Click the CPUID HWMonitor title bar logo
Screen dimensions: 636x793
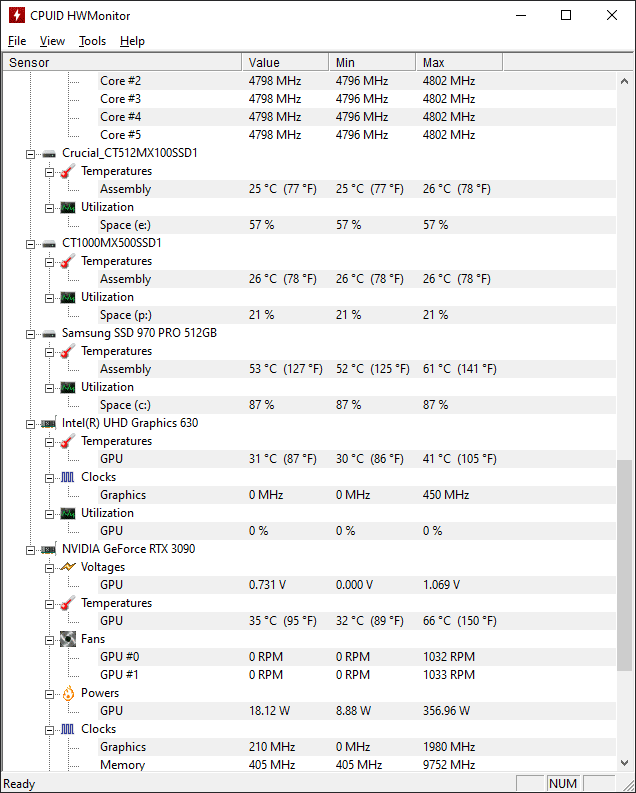[17, 15]
